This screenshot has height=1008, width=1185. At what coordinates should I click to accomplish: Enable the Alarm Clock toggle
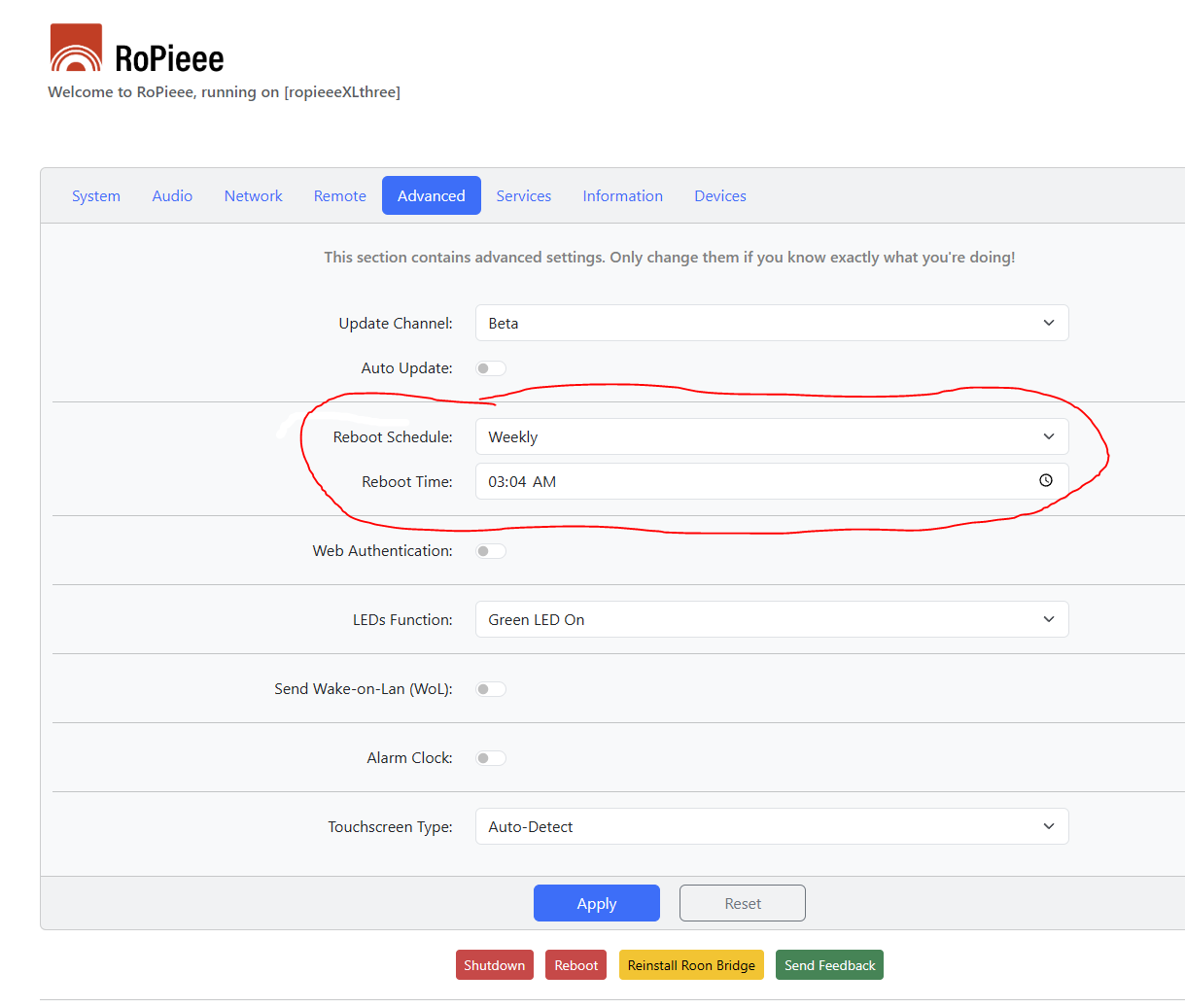[491, 758]
